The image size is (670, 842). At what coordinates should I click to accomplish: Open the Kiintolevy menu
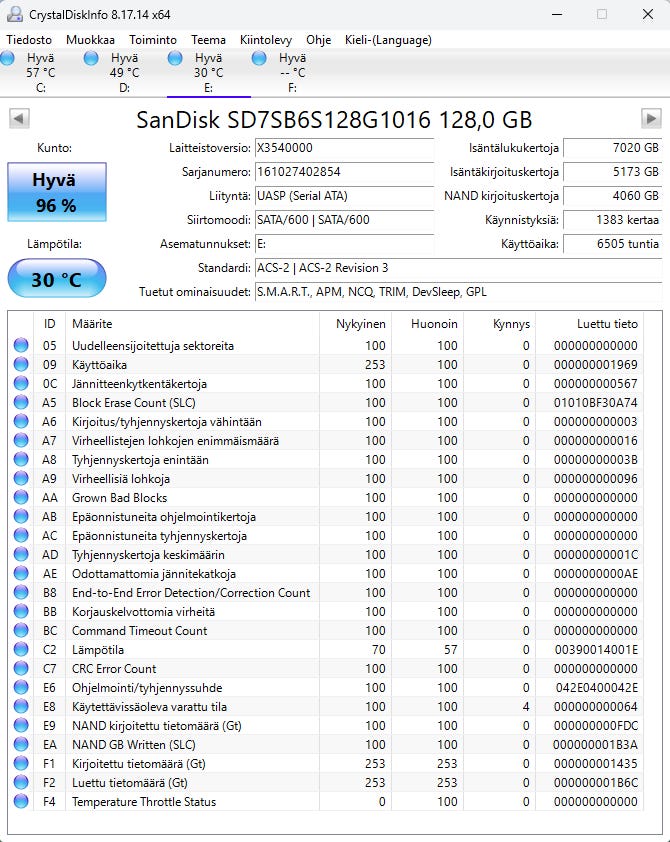[267, 40]
